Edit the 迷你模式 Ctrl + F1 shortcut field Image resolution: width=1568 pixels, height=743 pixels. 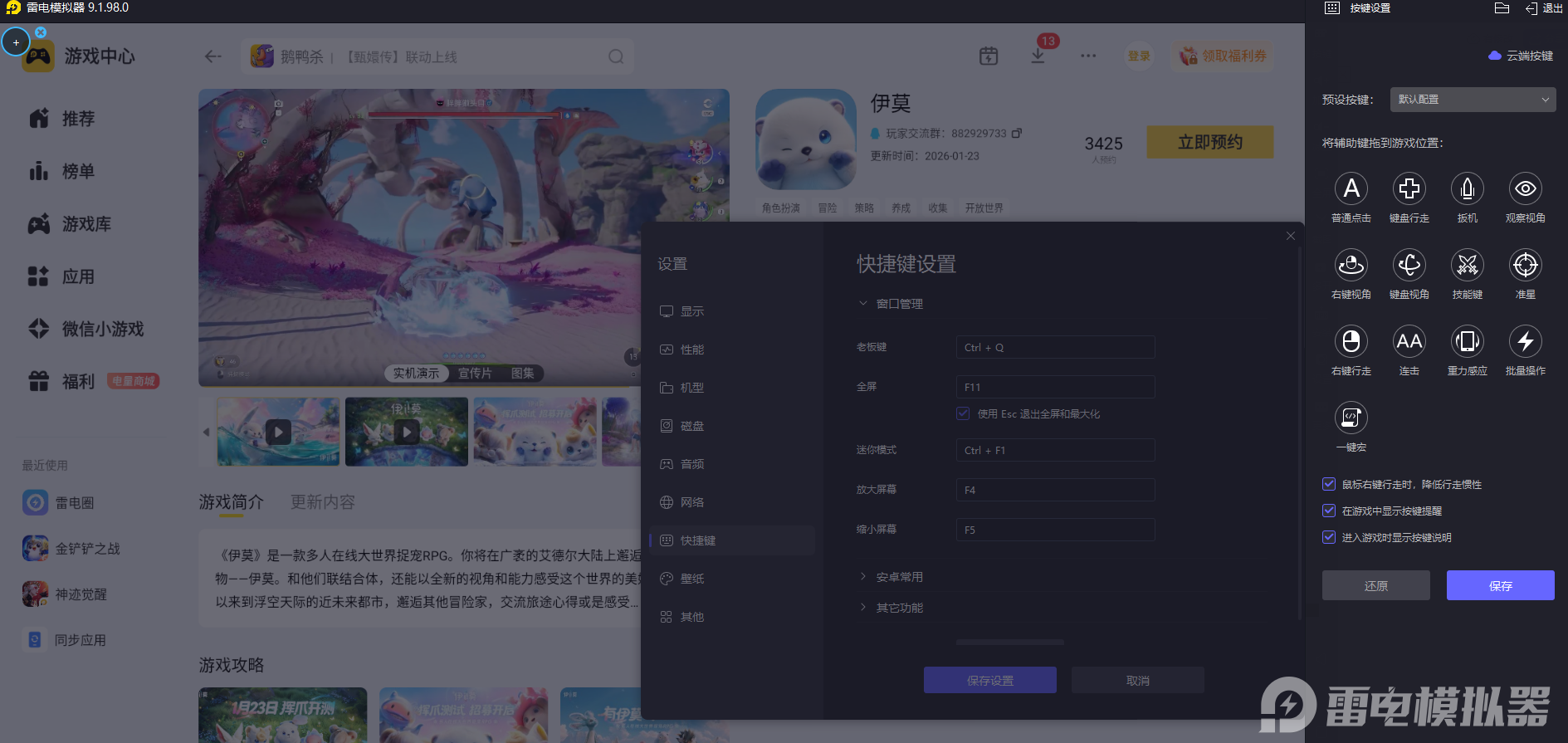1055,450
